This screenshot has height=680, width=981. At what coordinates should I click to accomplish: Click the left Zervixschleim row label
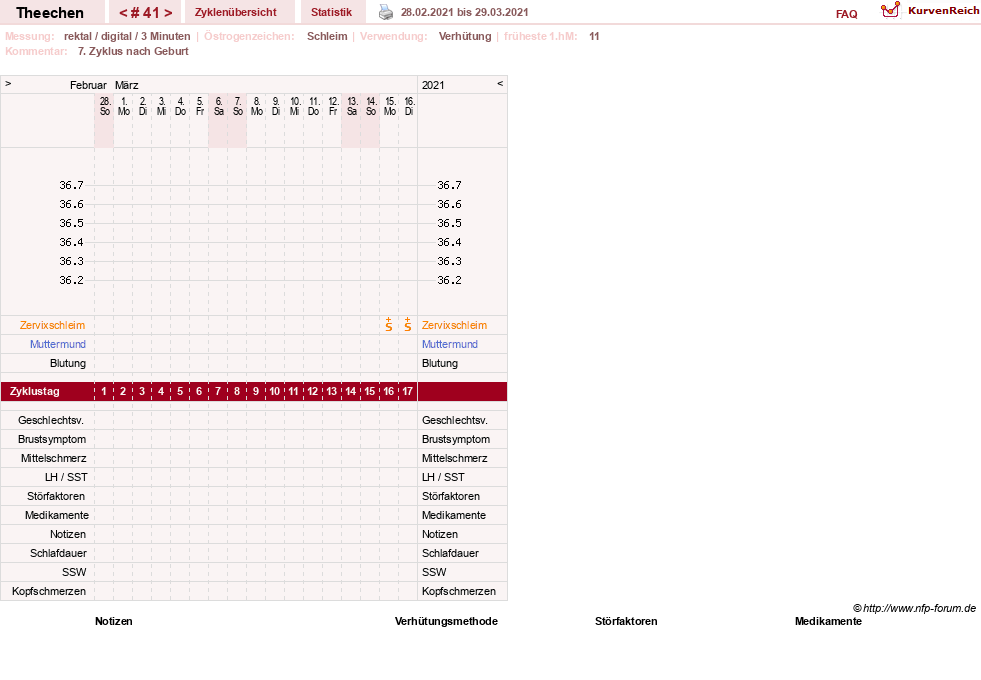pos(53,325)
